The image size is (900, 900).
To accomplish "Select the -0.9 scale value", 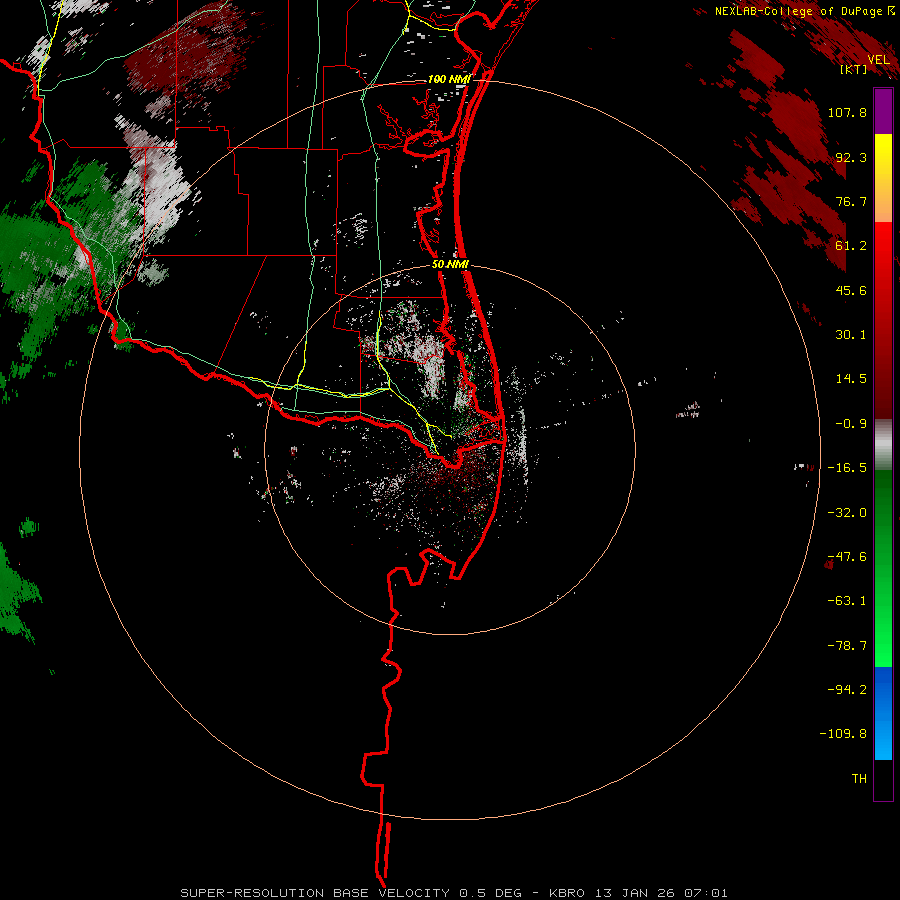I will (851, 424).
